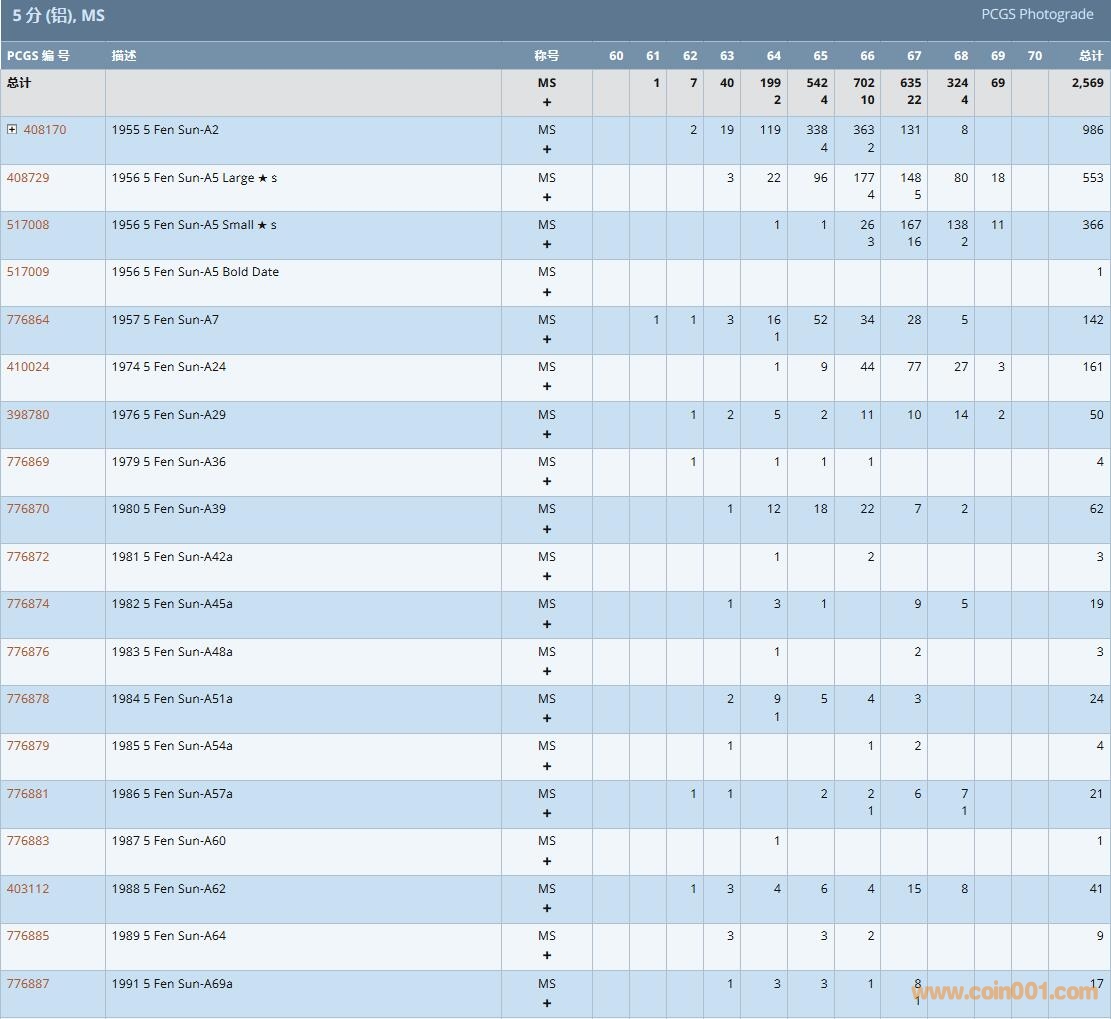This screenshot has width=1111, height=1019.
Task: Open PCGS number 408170 link
Action: (45, 130)
